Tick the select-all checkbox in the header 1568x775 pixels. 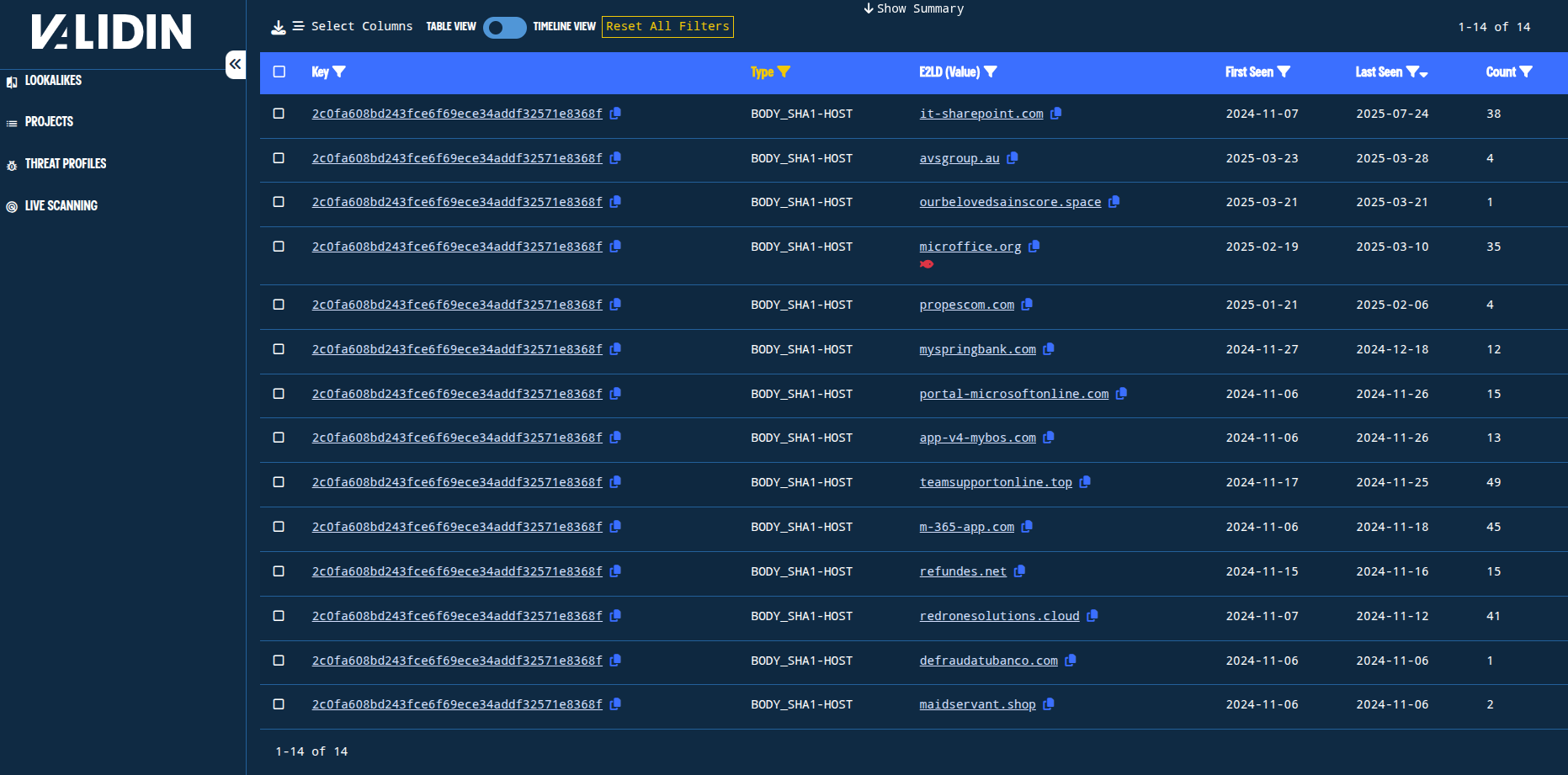tap(279, 72)
